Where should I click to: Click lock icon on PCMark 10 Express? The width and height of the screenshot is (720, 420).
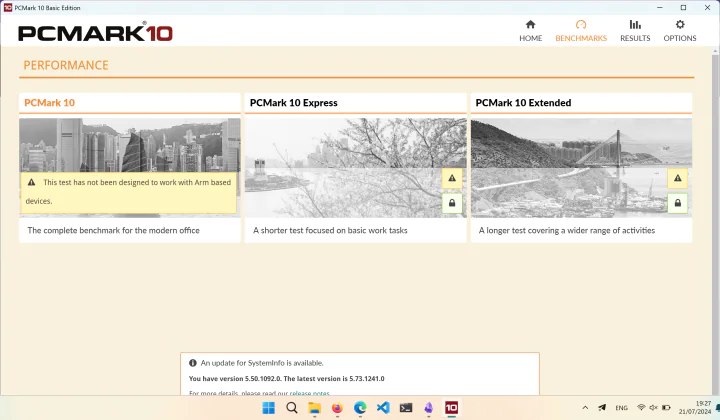pos(452,203)
